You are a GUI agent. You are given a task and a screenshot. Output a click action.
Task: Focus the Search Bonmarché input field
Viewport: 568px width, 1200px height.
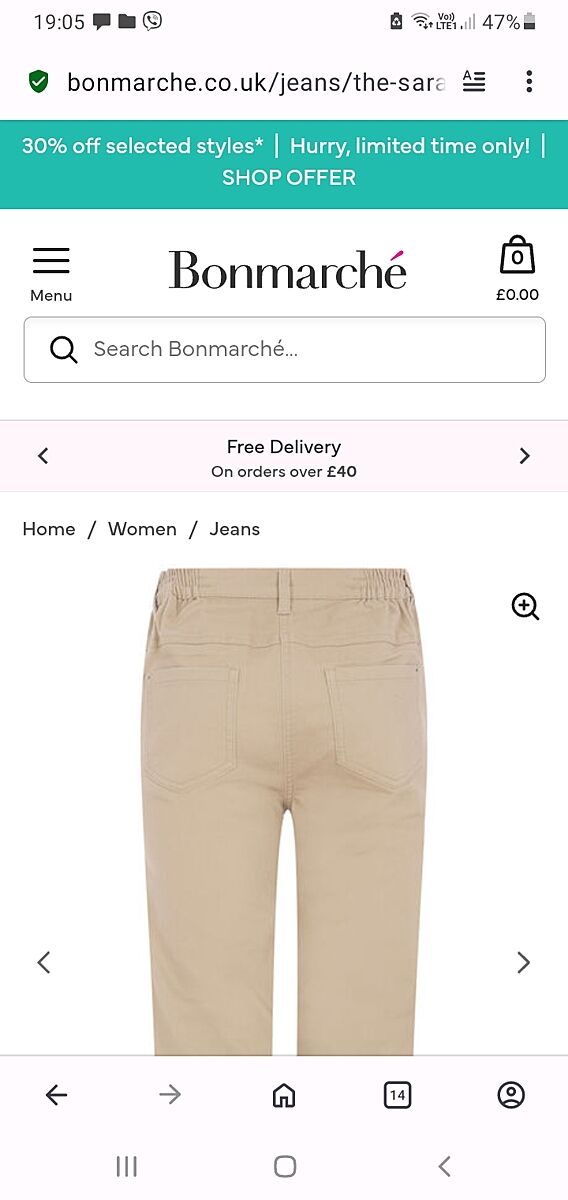(285, 350)
